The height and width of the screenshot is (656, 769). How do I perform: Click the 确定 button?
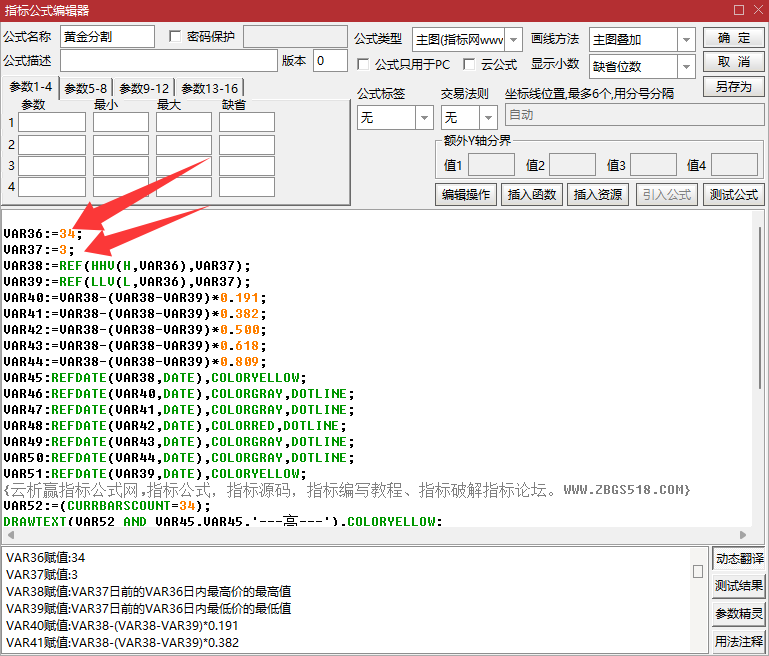coord(733,38)
